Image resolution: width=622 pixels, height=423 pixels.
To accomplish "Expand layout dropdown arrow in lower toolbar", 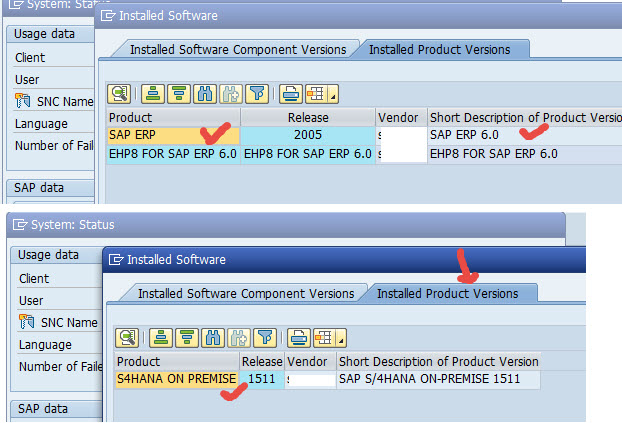I will point(339,340).
